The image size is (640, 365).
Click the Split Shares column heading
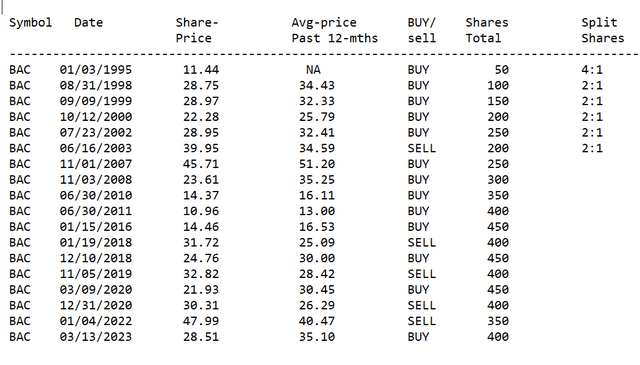pos(602,30)
